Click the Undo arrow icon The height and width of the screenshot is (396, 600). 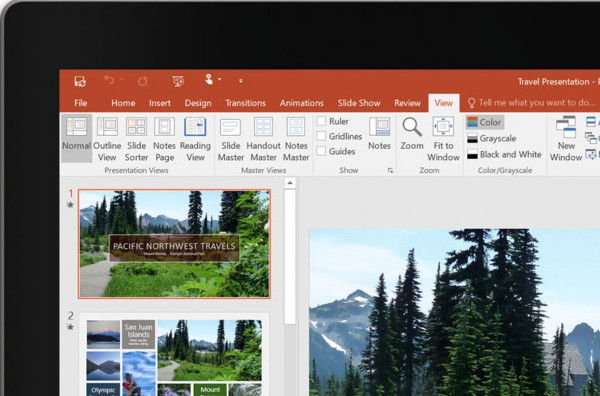[109, 80]
